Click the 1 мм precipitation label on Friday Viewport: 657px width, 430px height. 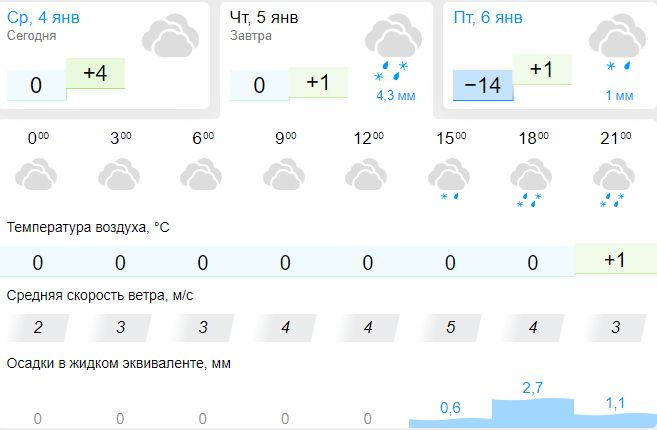(619, 96)
